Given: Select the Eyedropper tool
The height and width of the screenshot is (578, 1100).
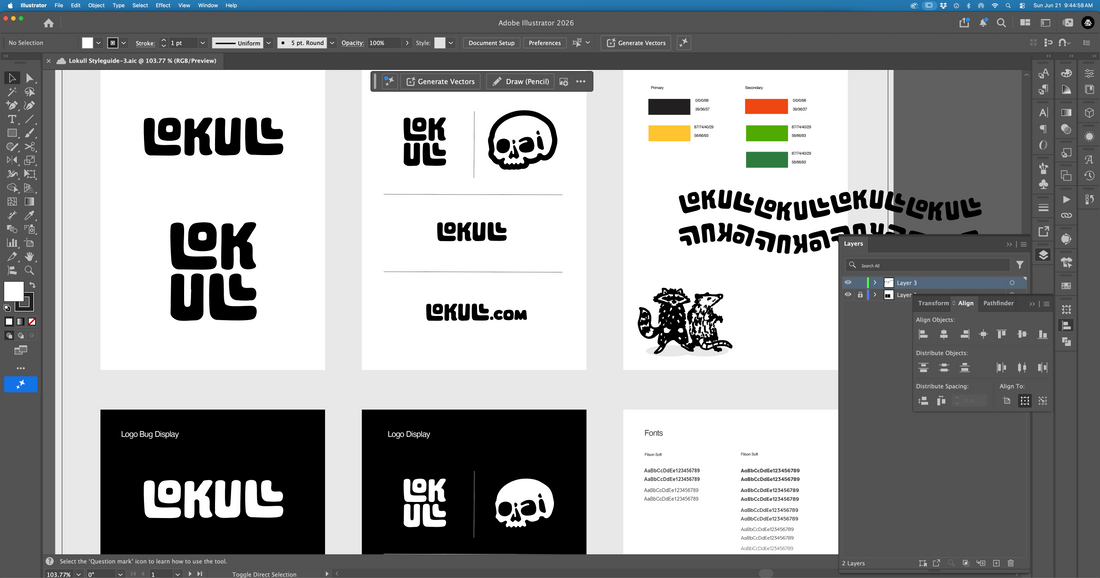Looking at the screenshot, I should click(x=29, y=215).
